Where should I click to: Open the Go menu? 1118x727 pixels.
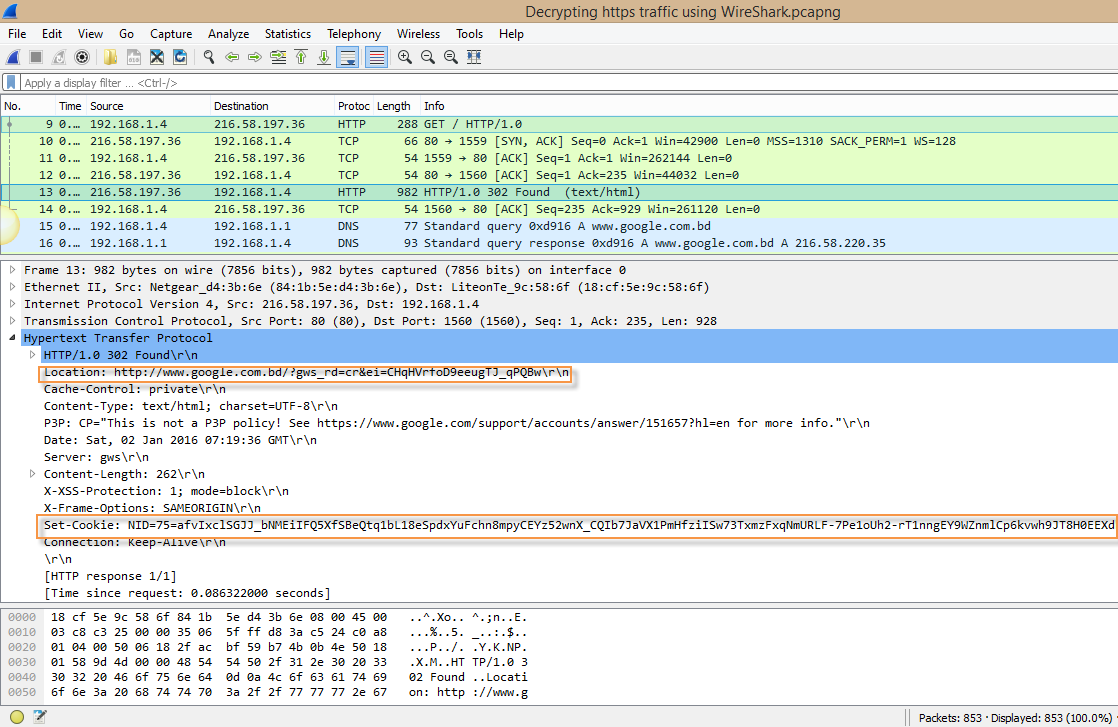126,33
